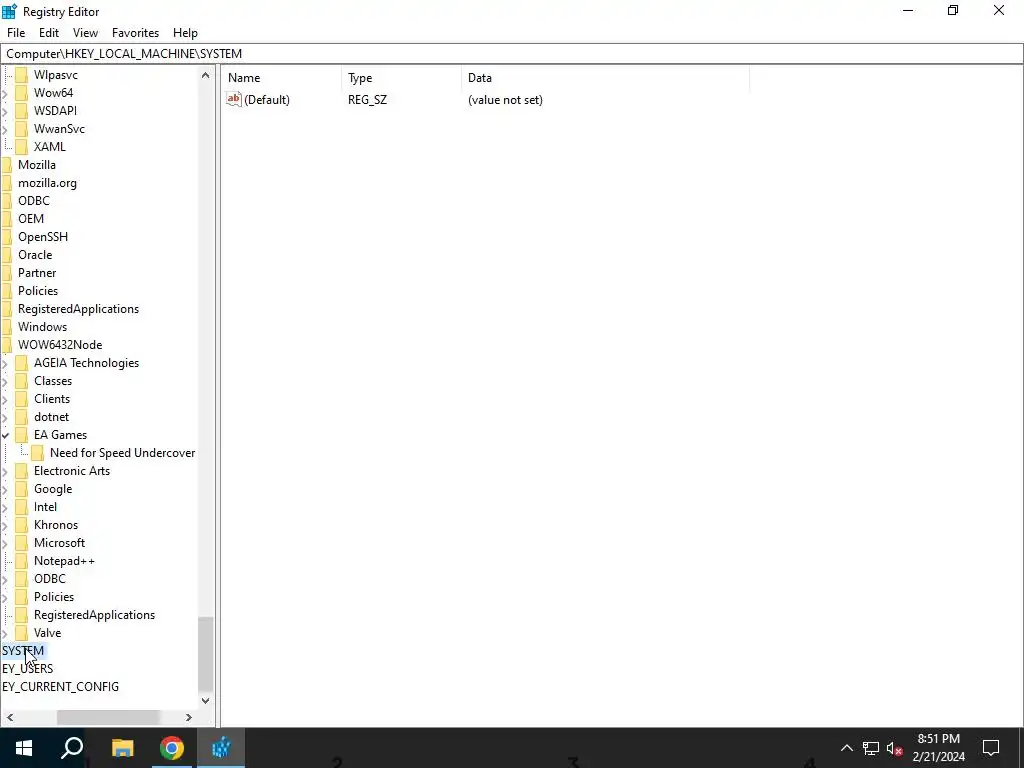Click the OEM key folder icon
1024x768 pixels.
pyautogui.click(x=6, y=219)
